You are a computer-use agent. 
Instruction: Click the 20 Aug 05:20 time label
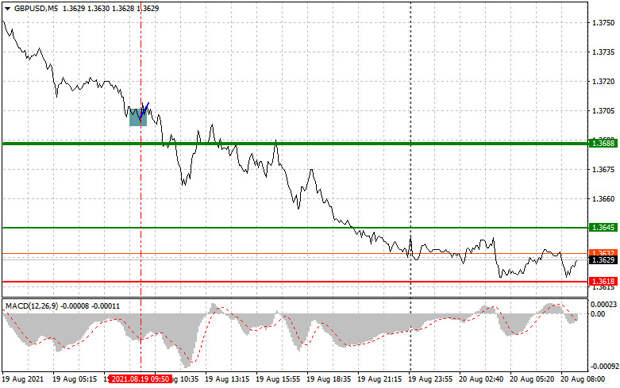(x=532, y=379)
